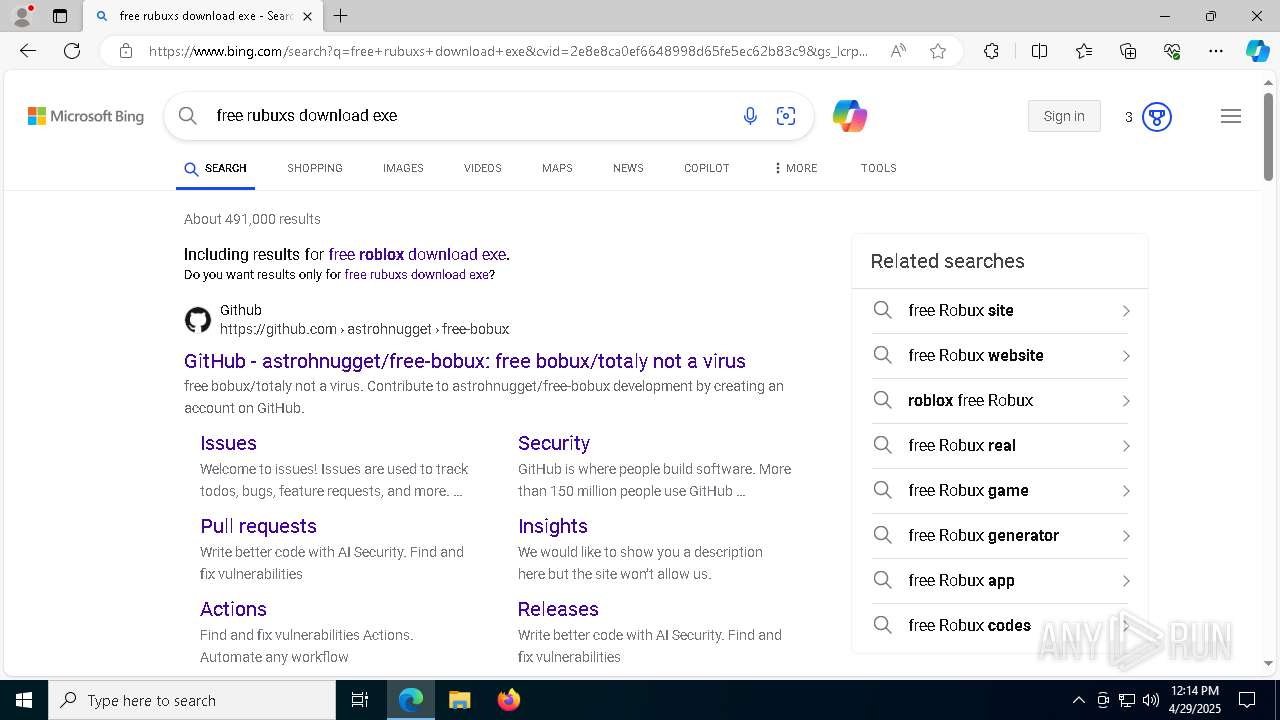1280x720 pixels.
Task: Open the Releases sublink
Action: pos(558,609)
